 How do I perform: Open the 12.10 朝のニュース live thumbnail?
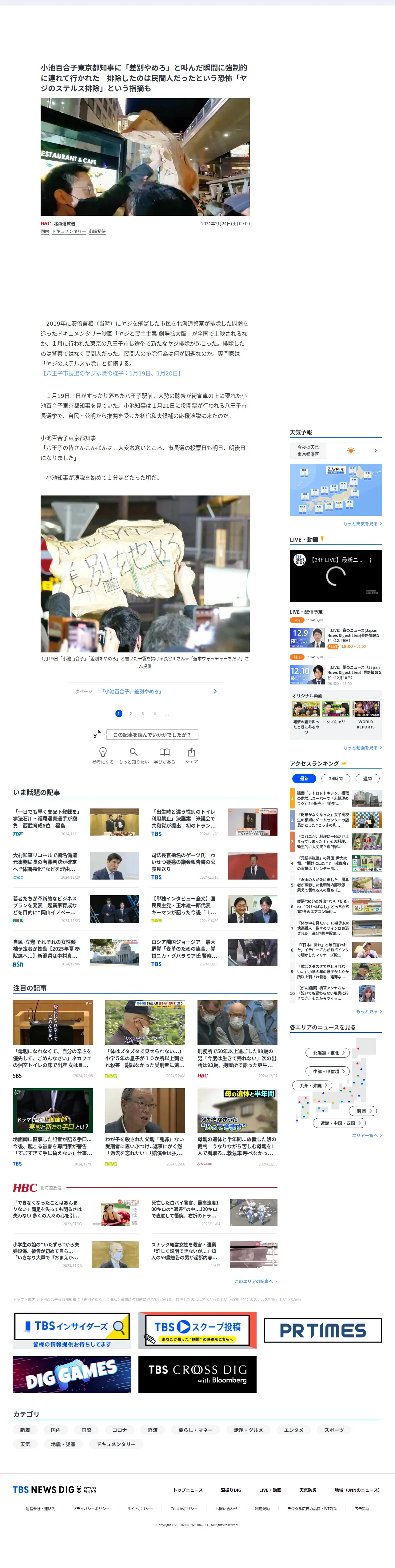click(307, 674)
